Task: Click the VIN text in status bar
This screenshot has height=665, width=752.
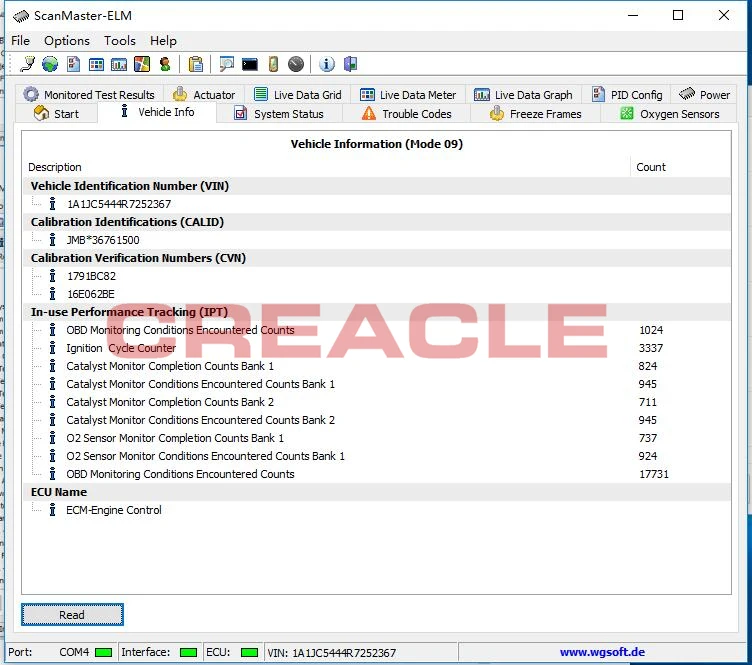Action: pos(331,653)
